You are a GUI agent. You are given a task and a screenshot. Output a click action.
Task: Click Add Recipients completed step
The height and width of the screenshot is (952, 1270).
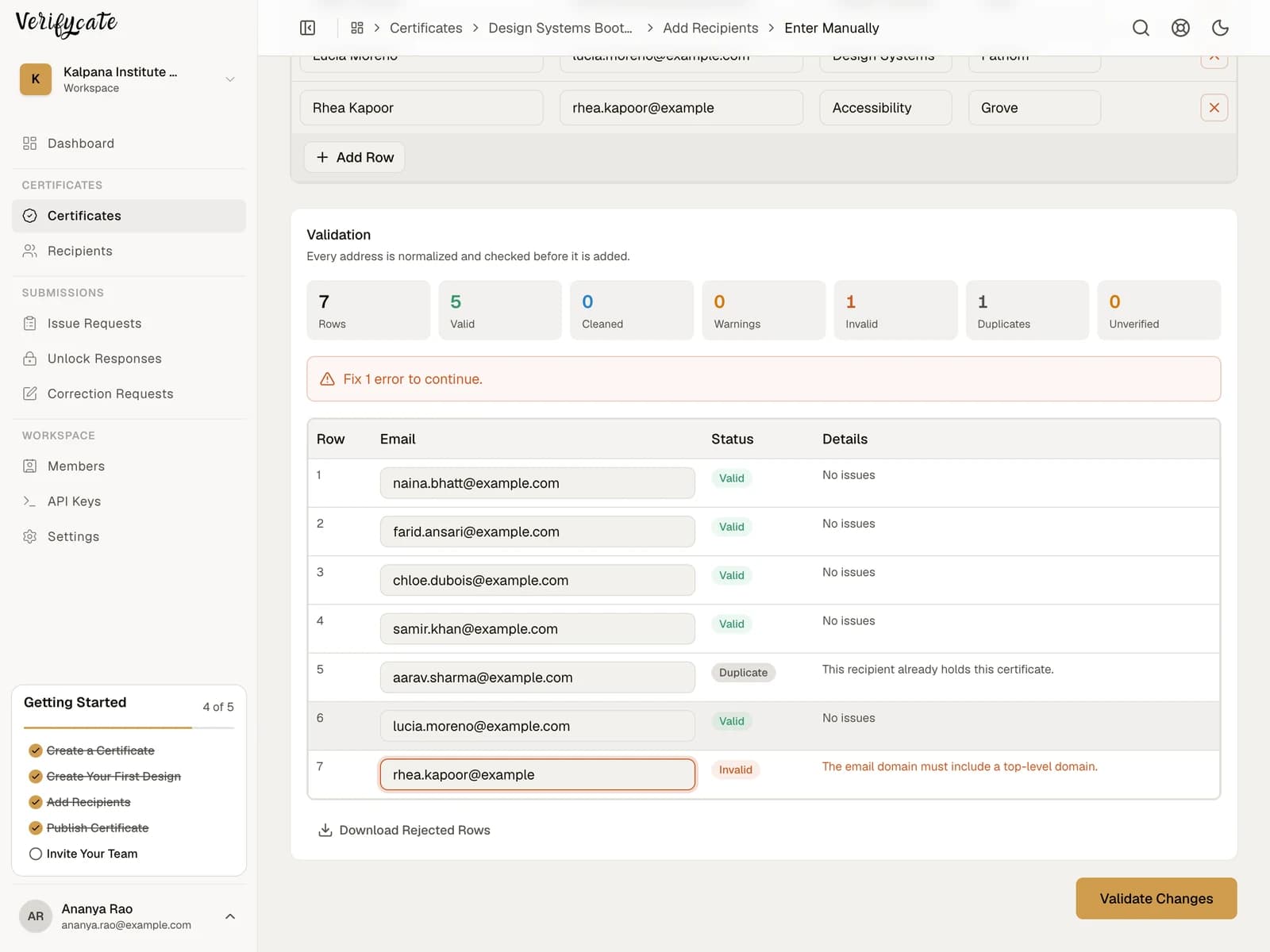click(79, 803)
